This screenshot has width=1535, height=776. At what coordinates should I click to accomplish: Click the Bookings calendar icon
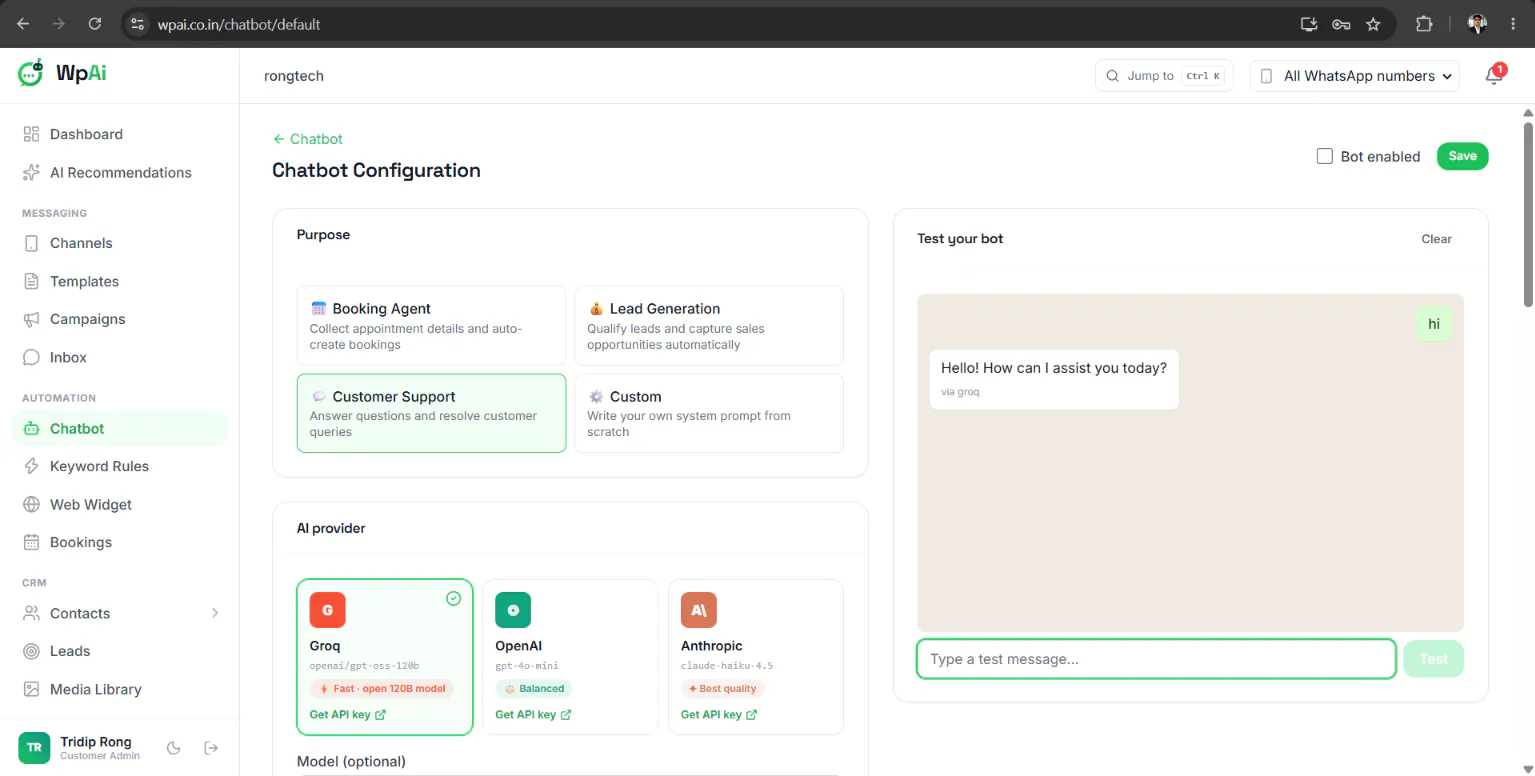pos(31,542)
